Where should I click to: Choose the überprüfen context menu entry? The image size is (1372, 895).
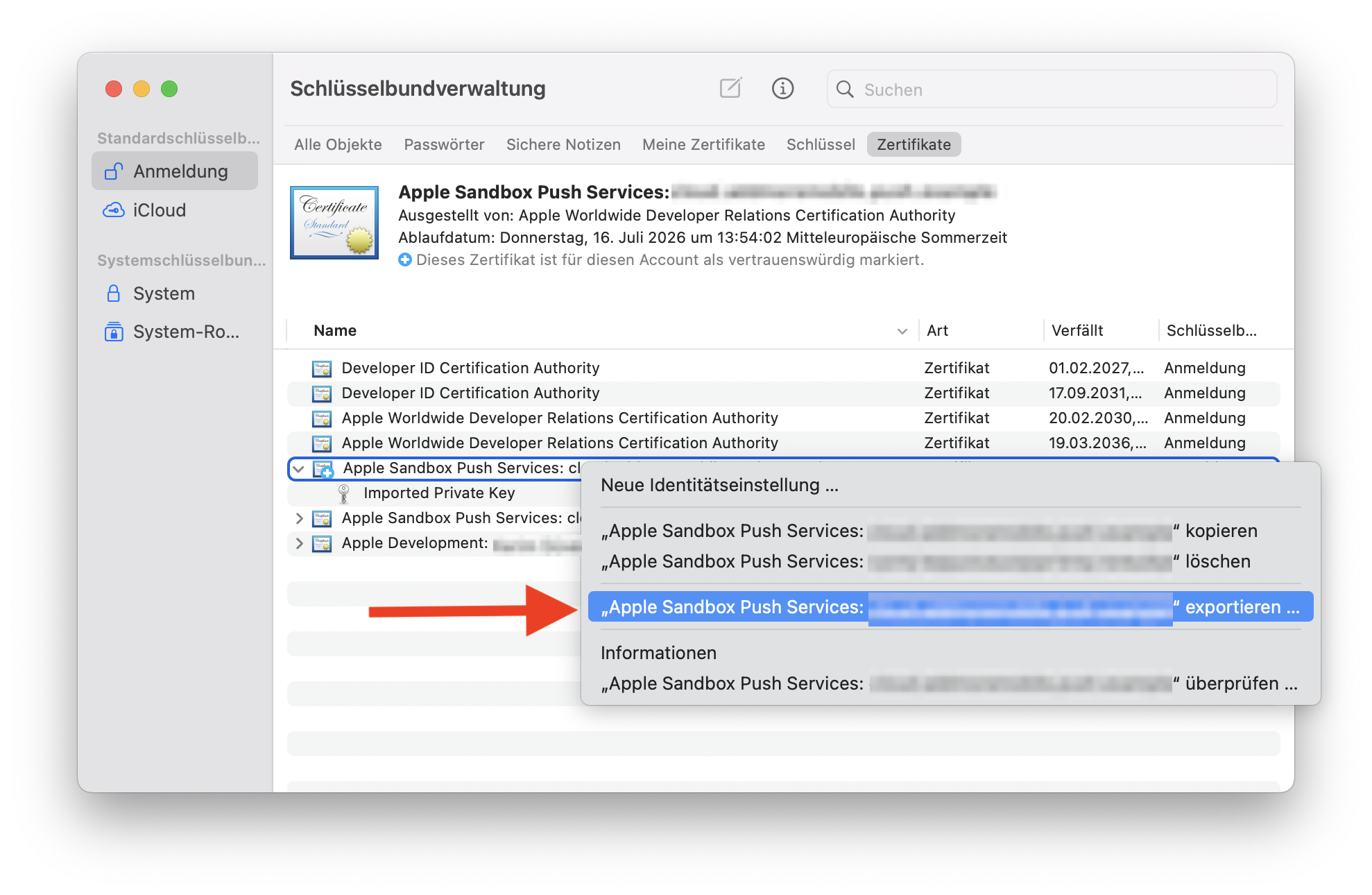point(950,683)
